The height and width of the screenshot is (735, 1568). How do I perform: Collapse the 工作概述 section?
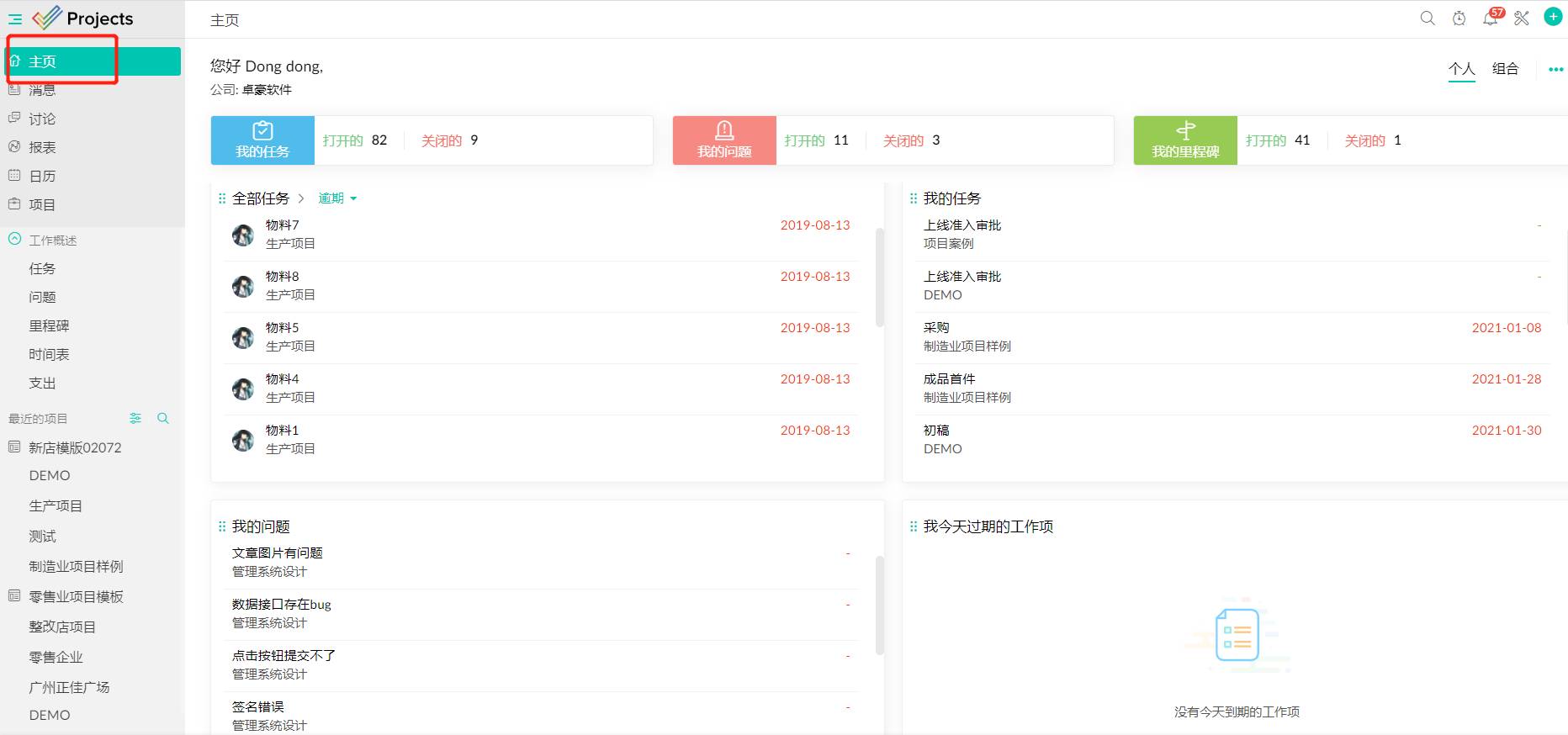[14, 240]
